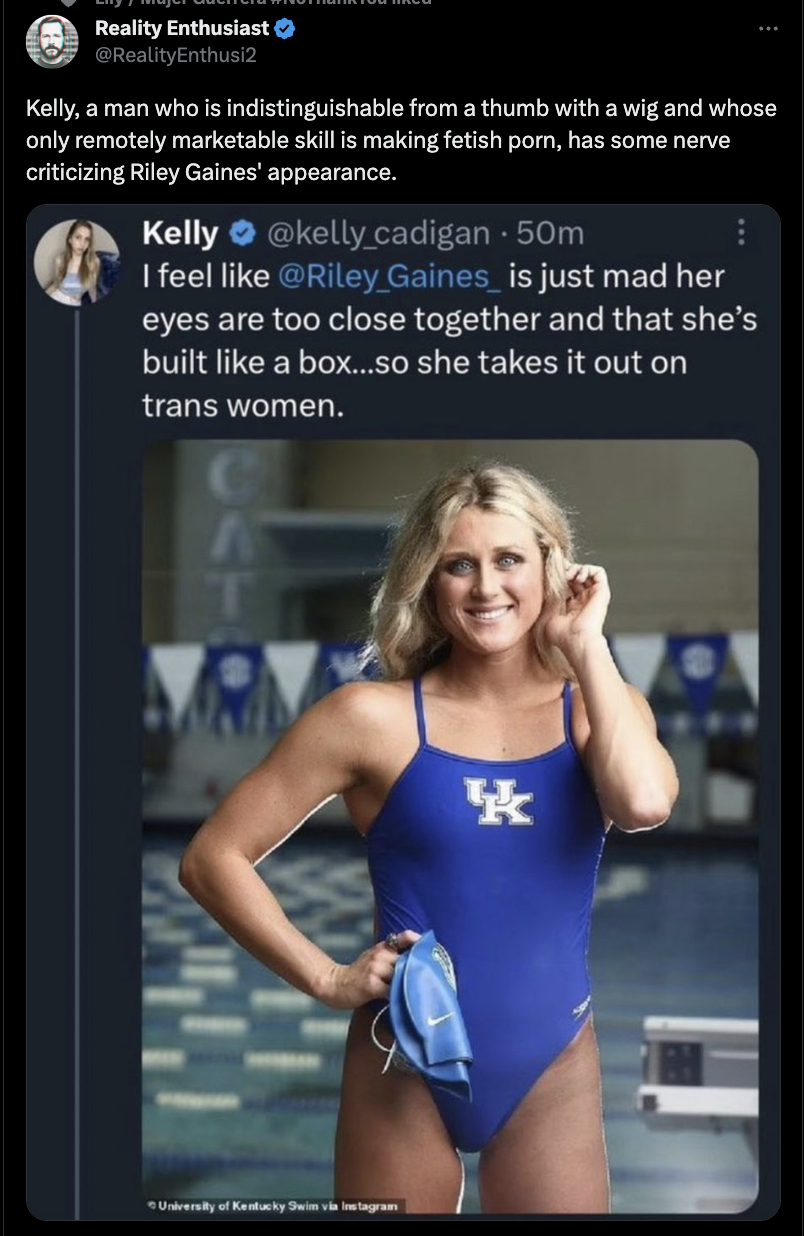Click the Kelly display name in quote
Viewport: 804px width, 1236px height.
(180, 234)
